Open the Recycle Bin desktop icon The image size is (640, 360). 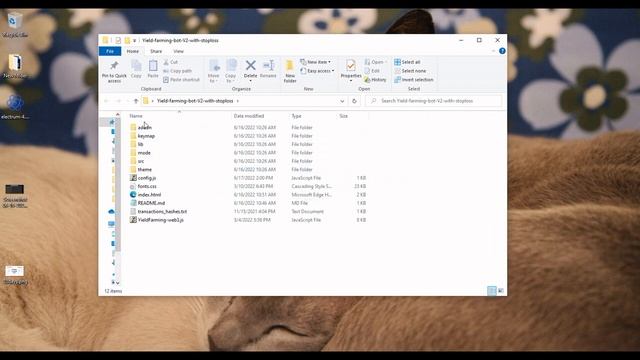(15, 25)
